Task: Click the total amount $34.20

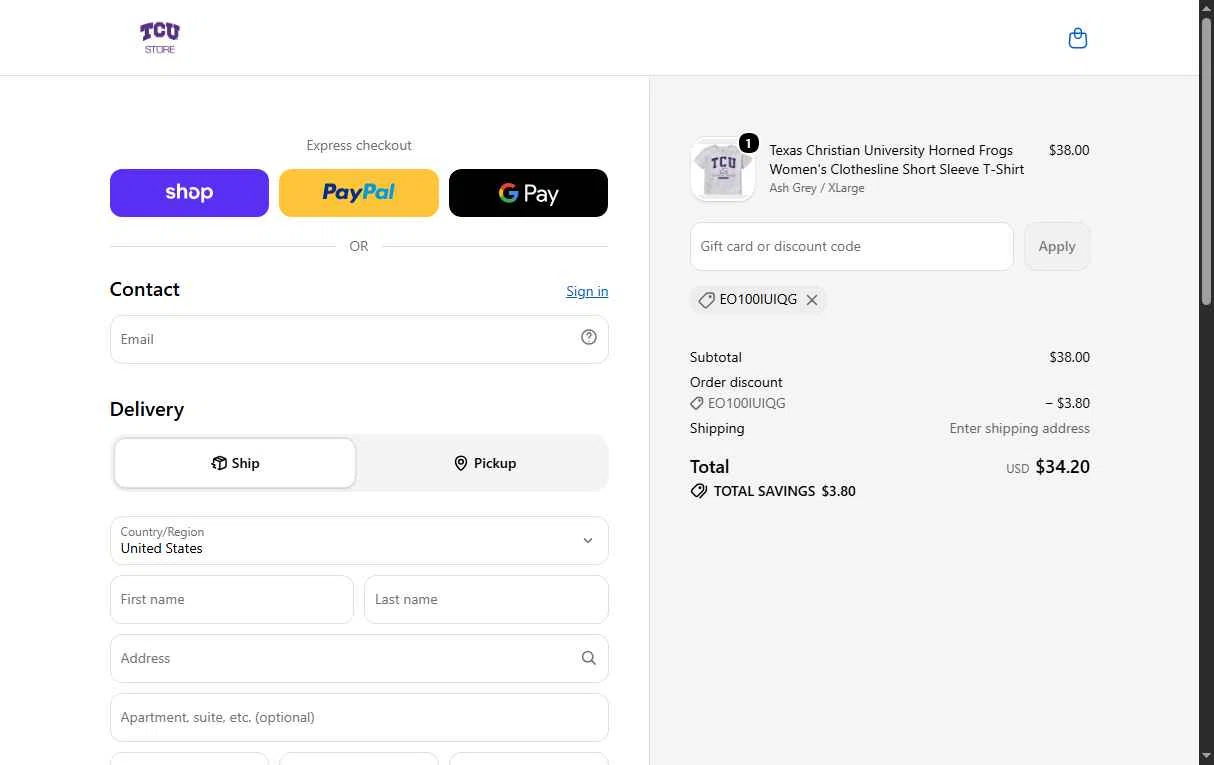Action: pos(1062,466)
